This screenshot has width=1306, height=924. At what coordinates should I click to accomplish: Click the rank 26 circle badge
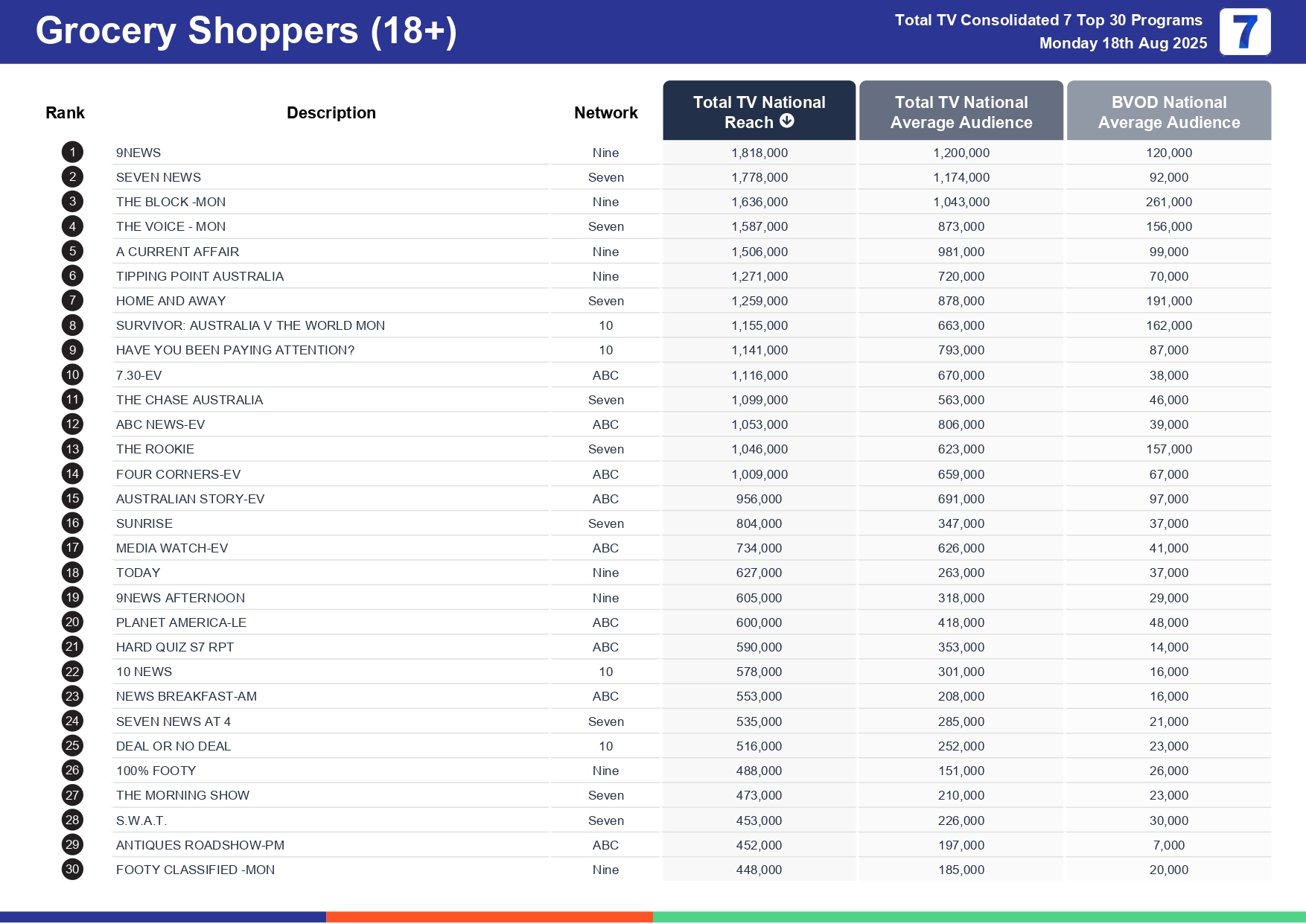point(72,771)
